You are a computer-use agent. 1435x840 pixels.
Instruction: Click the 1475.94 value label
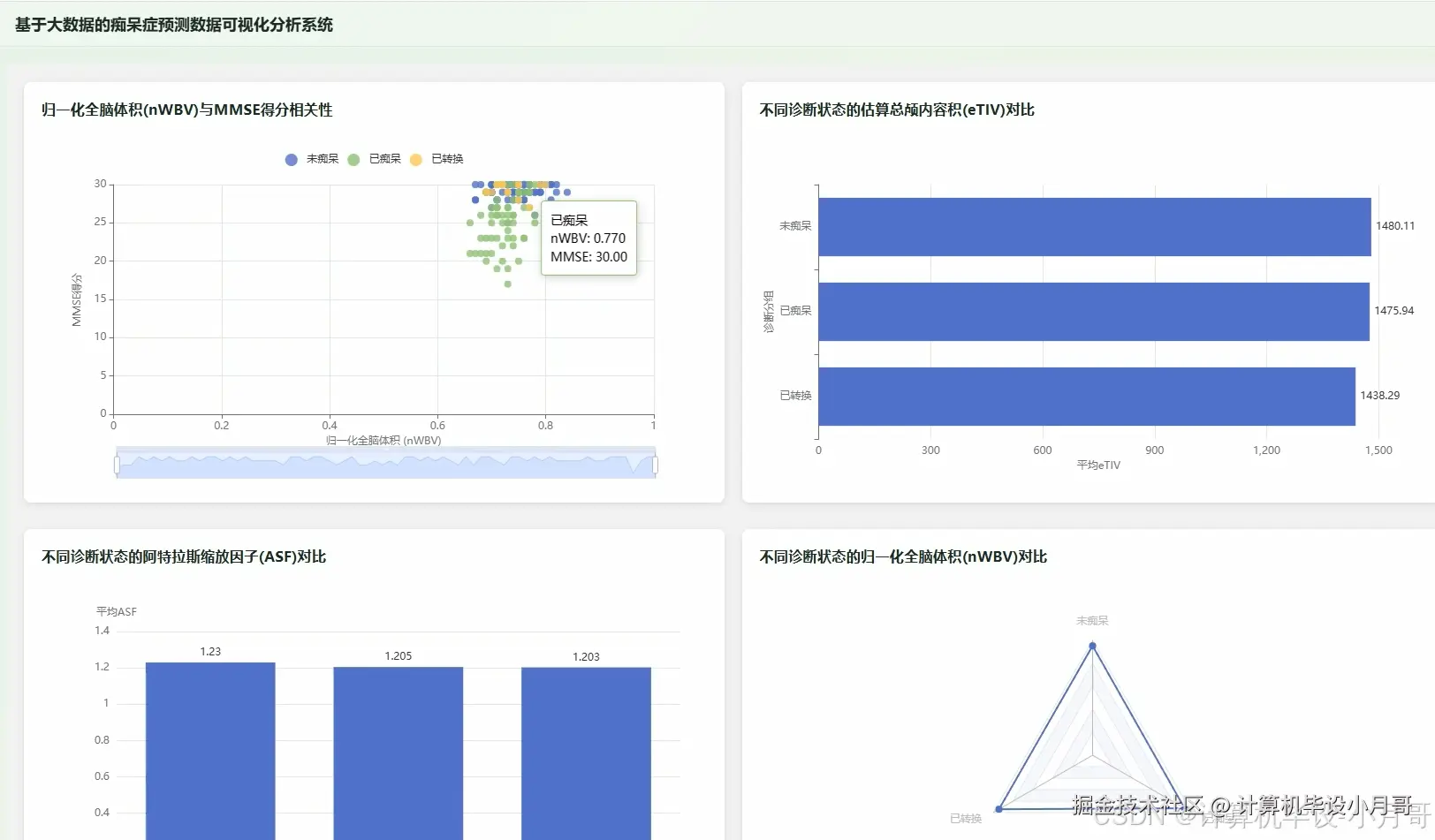1393,311
